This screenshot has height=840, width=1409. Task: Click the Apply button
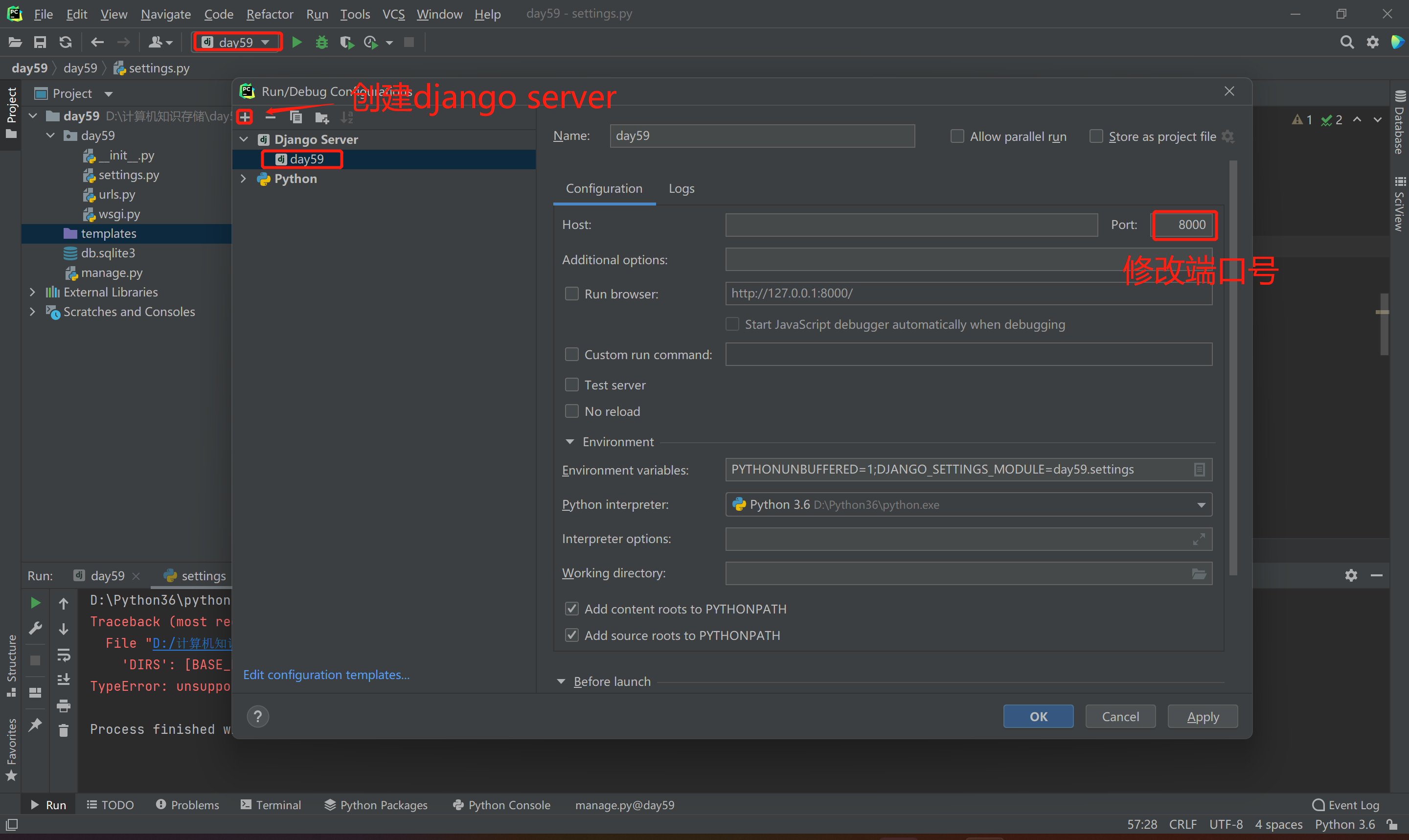tap(1203, 717)
